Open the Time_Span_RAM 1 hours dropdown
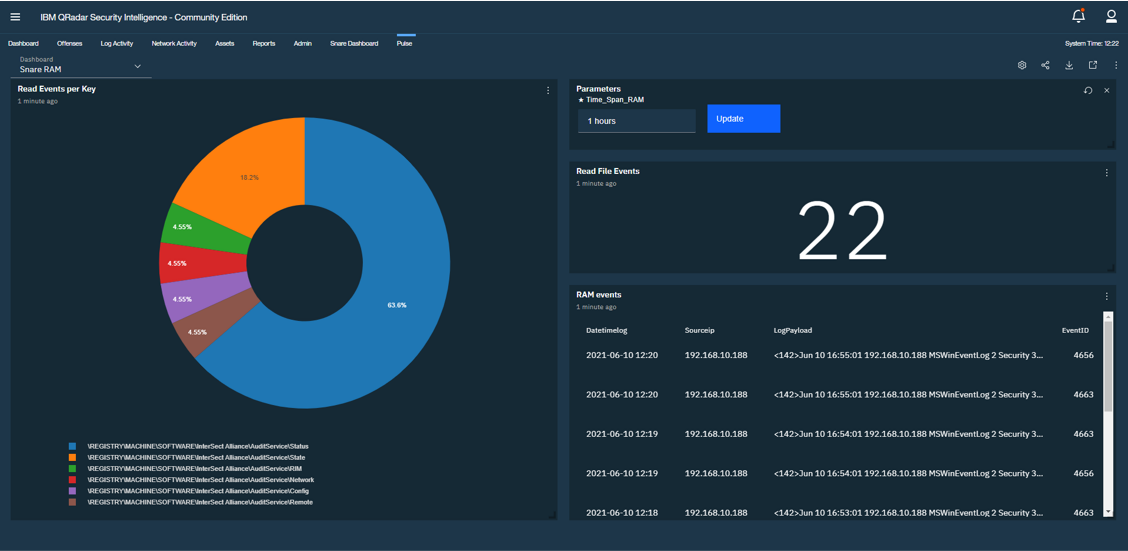 637,121
